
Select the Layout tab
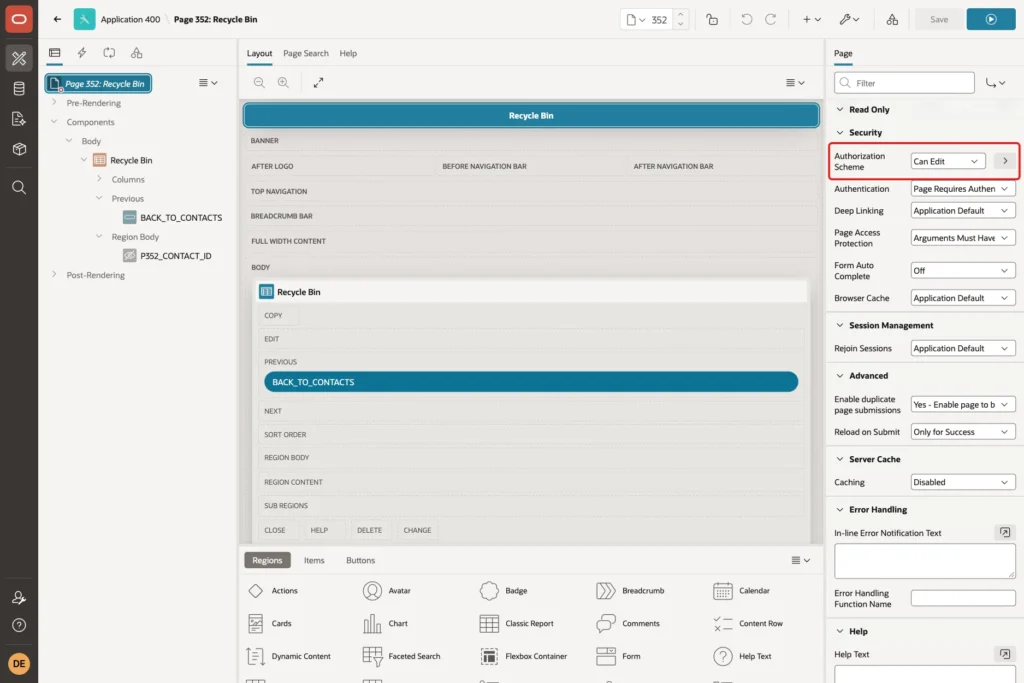[x=259, y=54]
